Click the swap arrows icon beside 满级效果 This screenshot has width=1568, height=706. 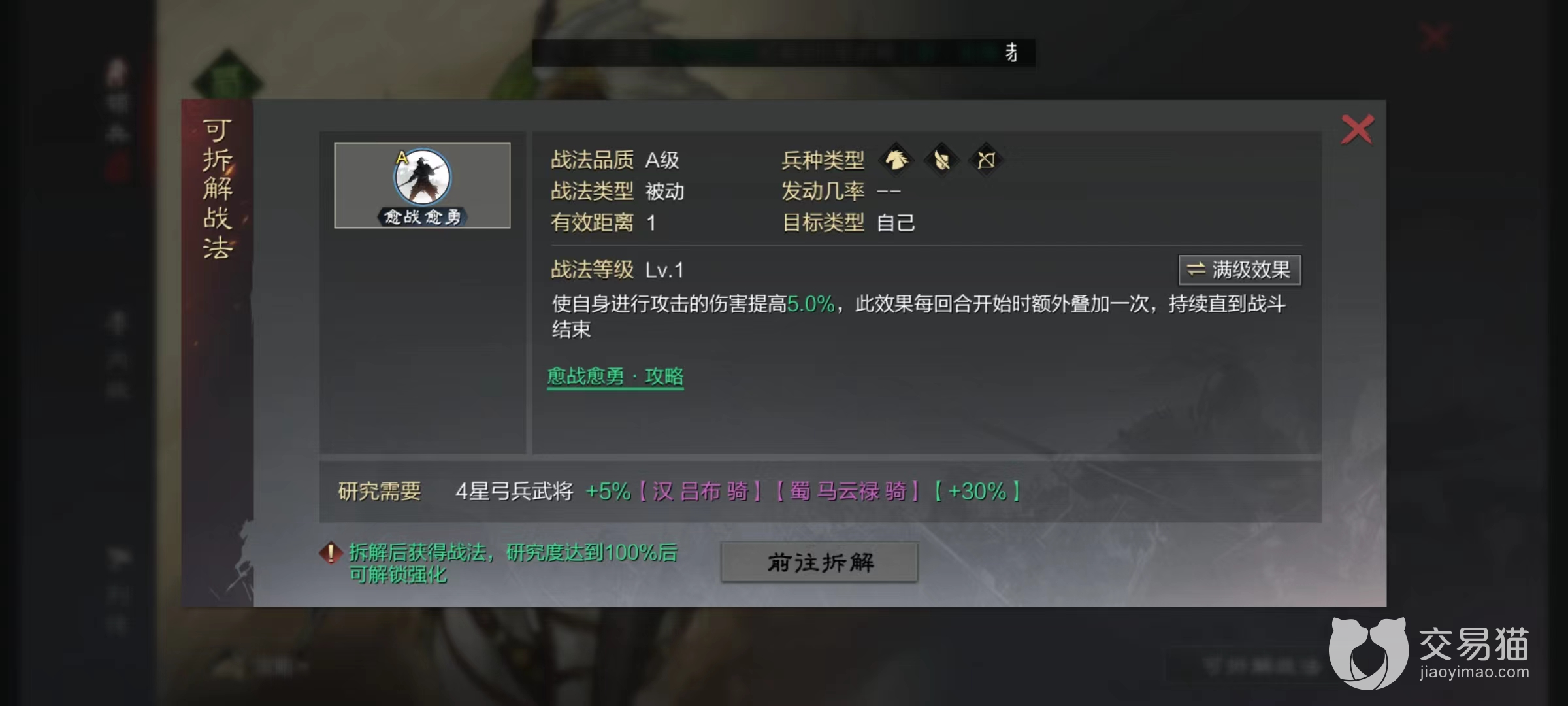(1196, 269)
